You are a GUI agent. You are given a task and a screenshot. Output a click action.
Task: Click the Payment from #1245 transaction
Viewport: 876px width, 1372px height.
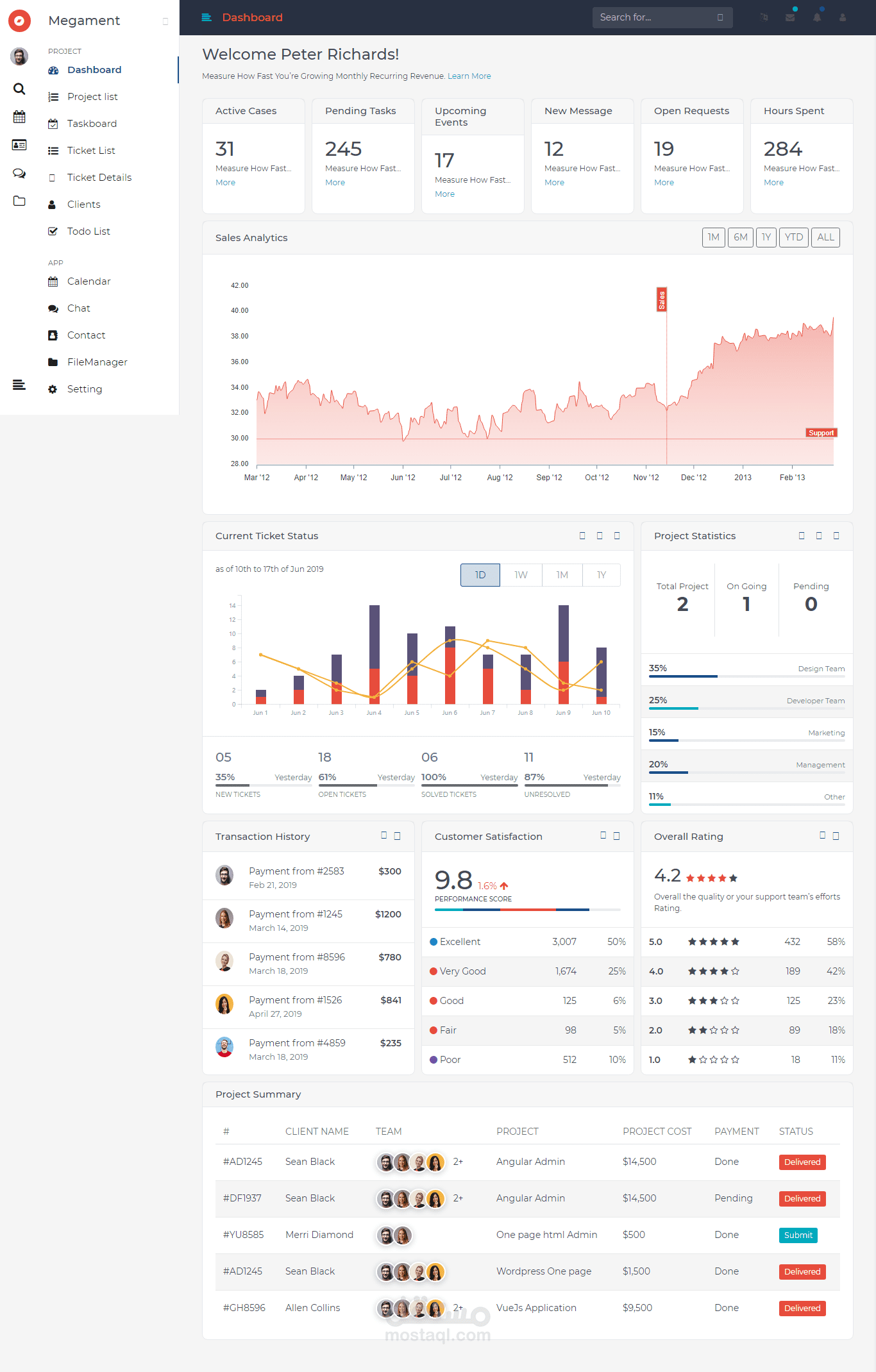coord(308,921)
